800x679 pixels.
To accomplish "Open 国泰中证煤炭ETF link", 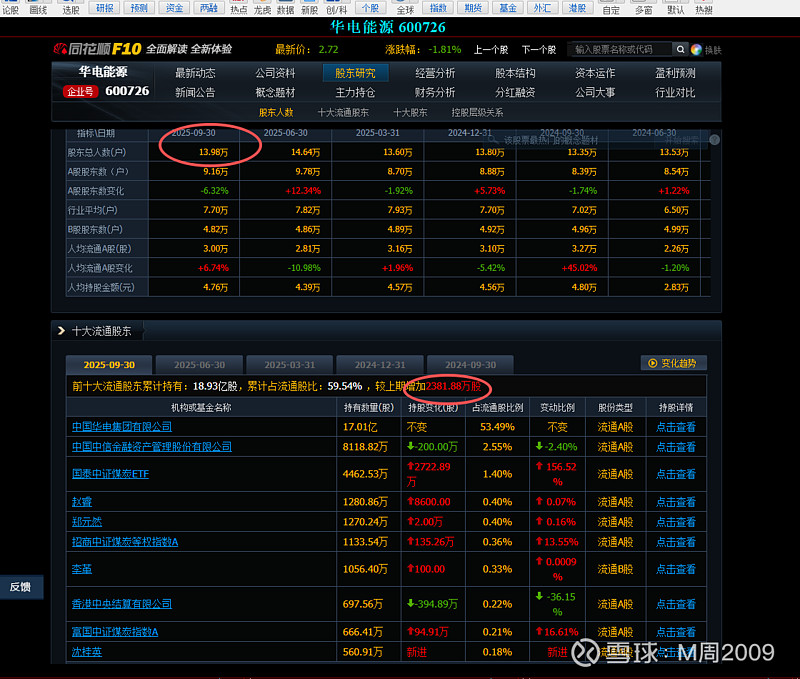I will pos(110,474).
